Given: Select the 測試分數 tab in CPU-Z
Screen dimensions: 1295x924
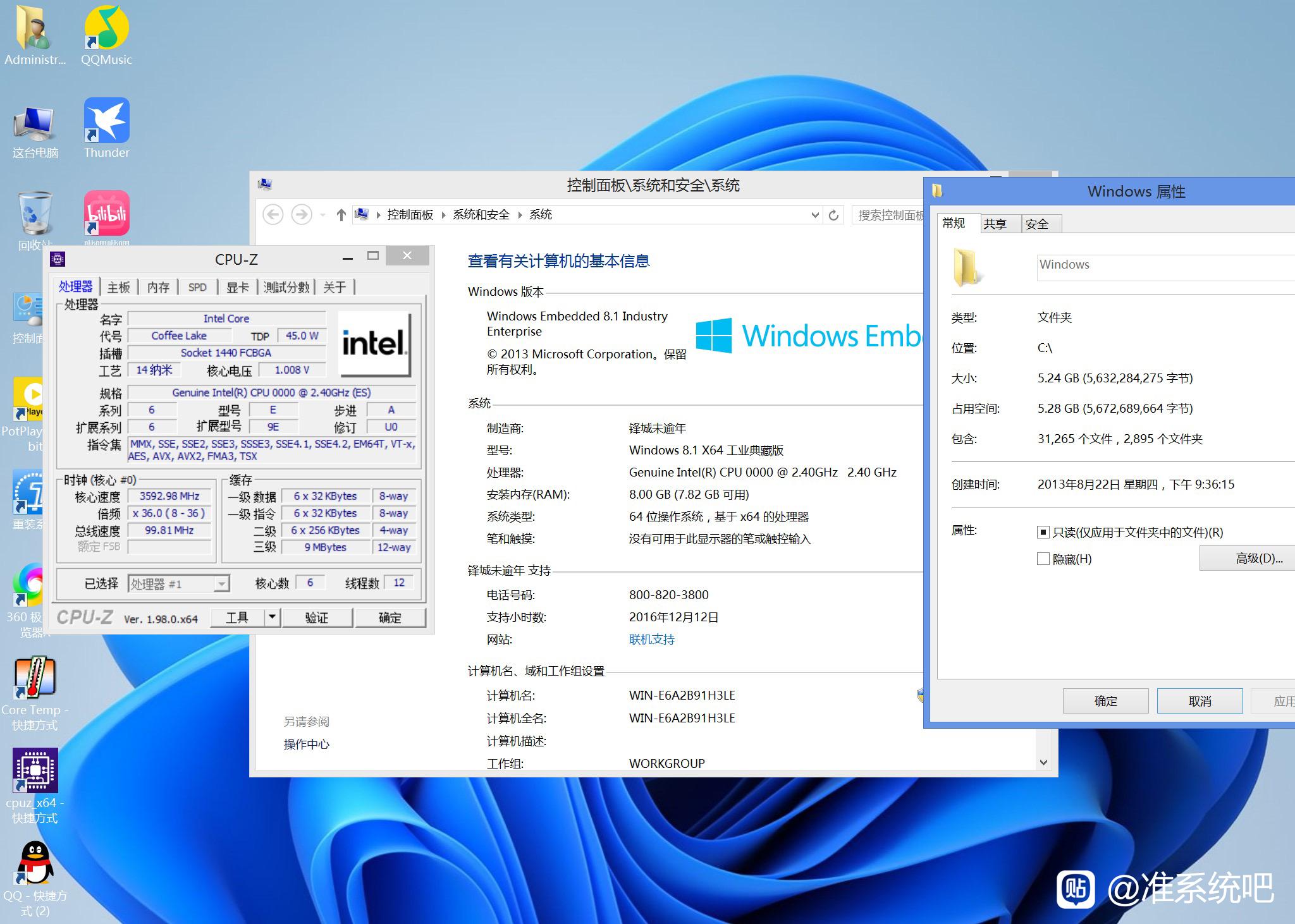Looking at the screenshot, I should 286,288.
